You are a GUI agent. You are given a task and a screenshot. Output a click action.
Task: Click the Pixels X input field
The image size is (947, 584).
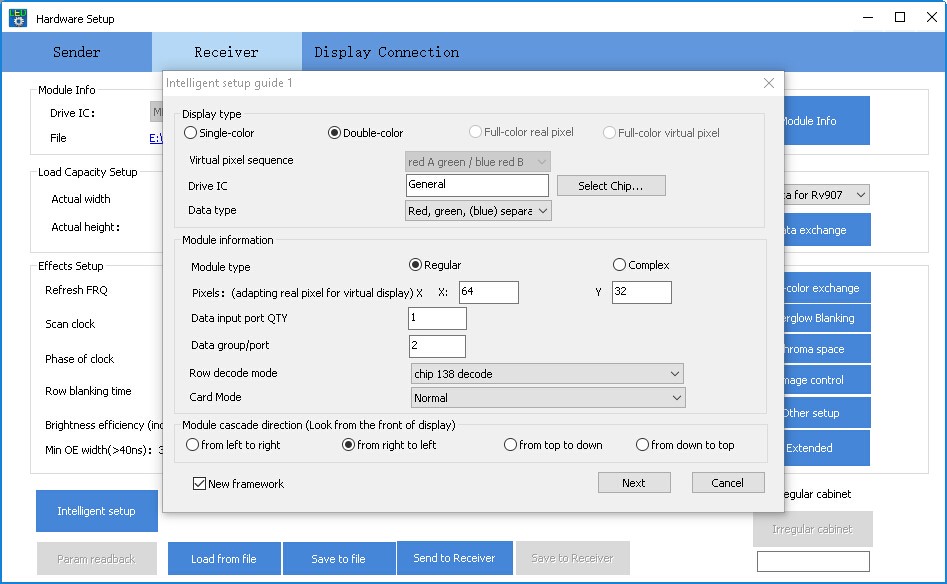[488, 293]
